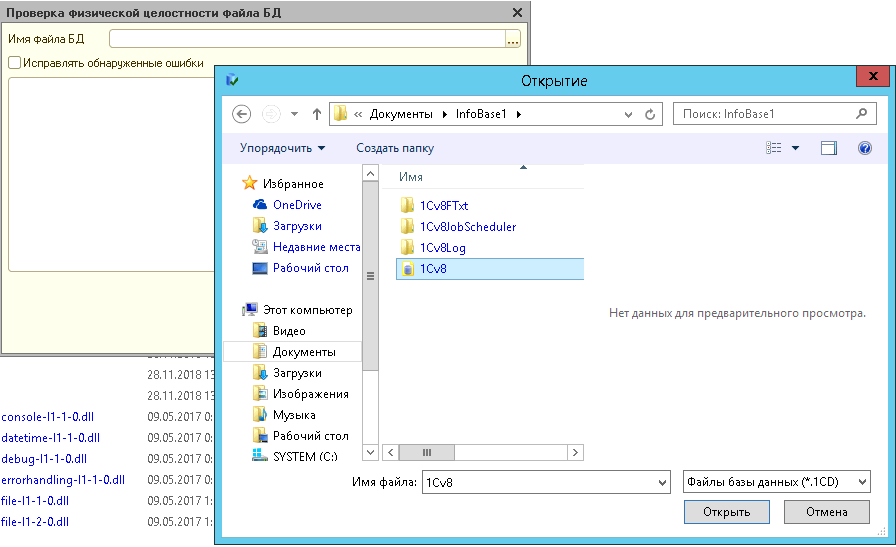Image resolution: width=896 pixels, height=547 pixels.
Task: Open address bar history dropdown
Action: tap(629, 114)
